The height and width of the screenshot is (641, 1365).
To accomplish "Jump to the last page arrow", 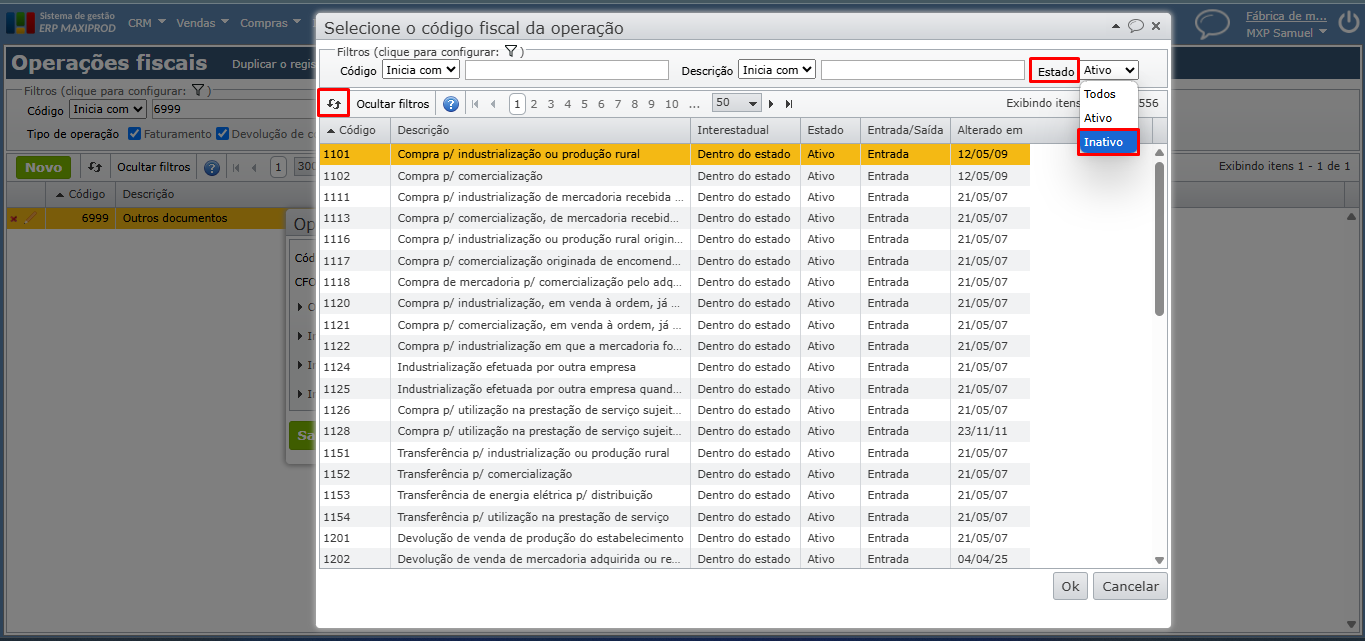I will click(789, 104).
